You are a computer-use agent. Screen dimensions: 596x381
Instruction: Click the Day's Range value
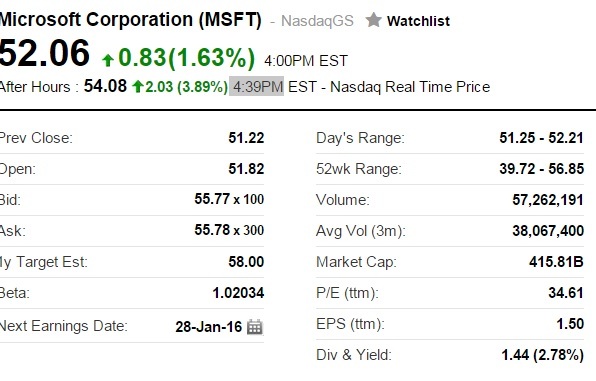click(541, 138)
